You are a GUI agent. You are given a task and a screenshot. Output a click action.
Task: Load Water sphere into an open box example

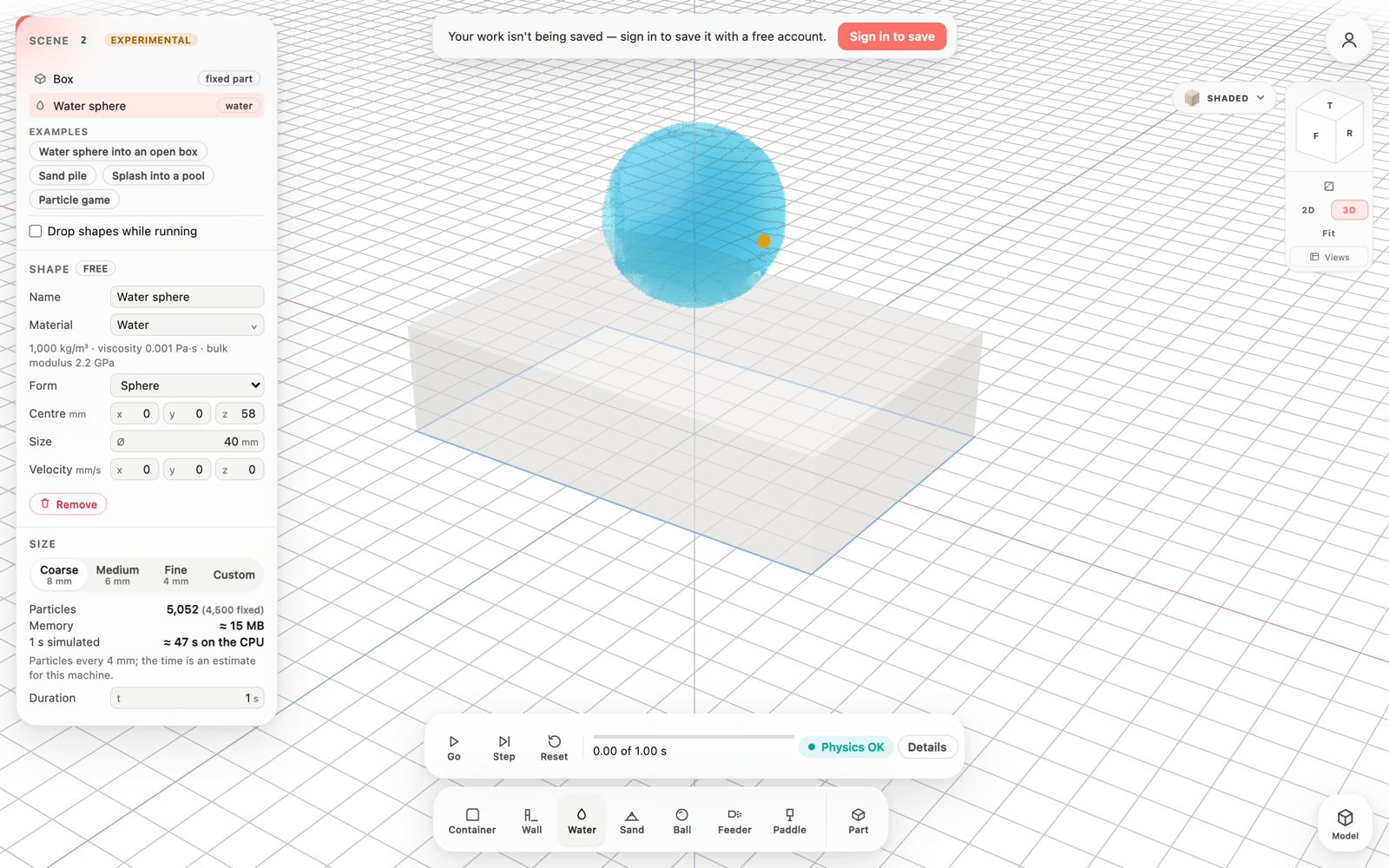(118, 152)
